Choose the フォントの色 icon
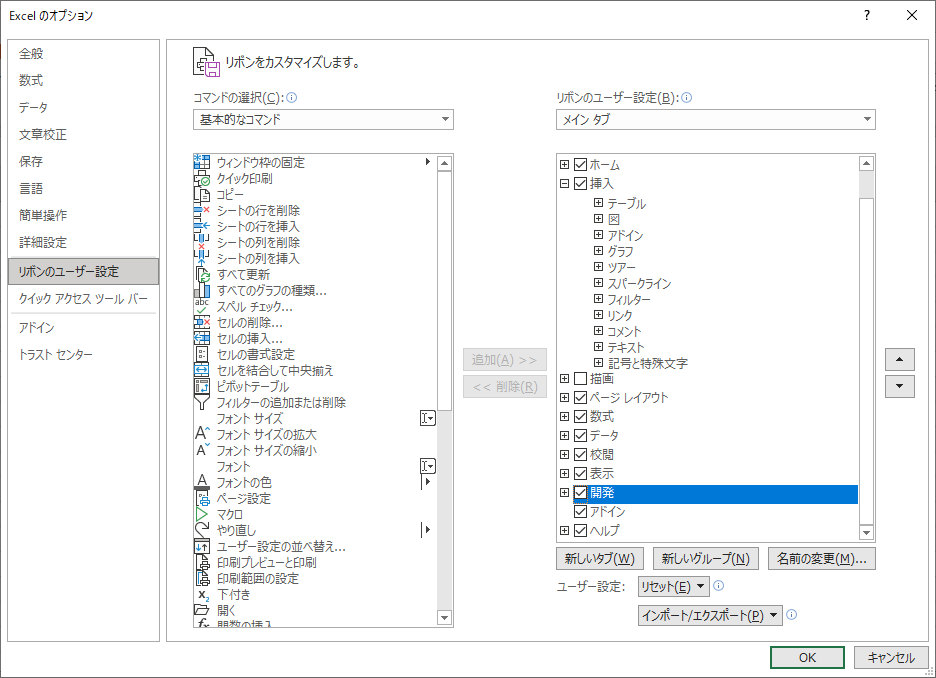Image resolution: width=936 pixels, height=678 pixels. pos(202,482)
